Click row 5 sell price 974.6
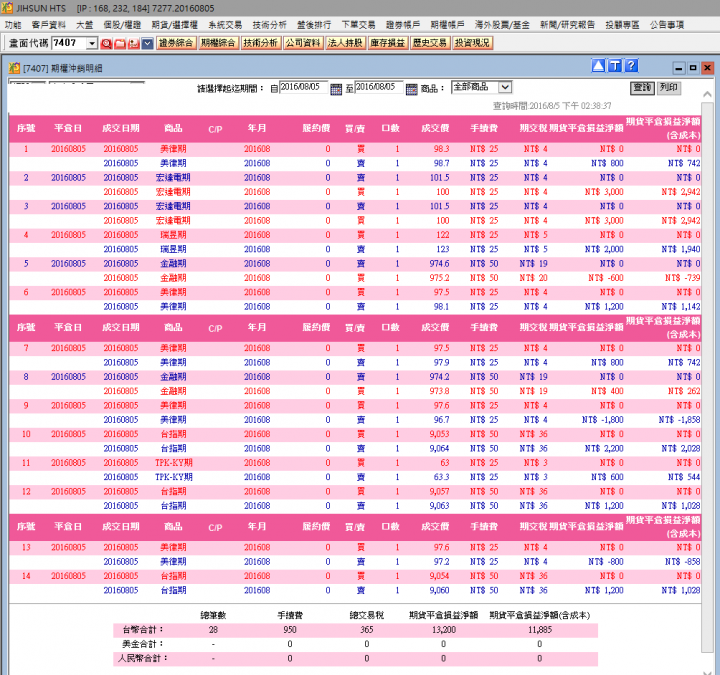720x675 pixels. (x=439, y=264)
